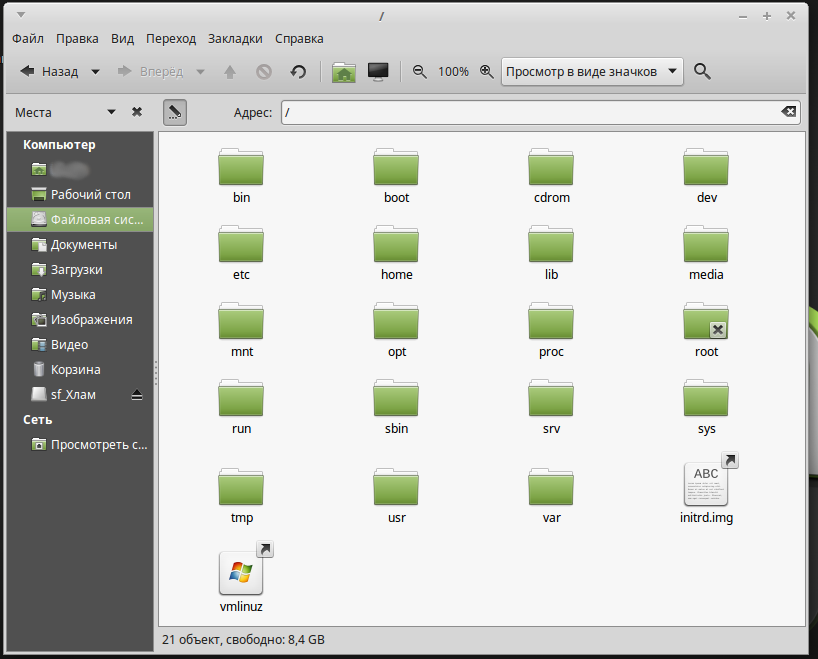Screen dimensions: 818x659
Task: Reset zoom via the 100% label
Action: 453,71
